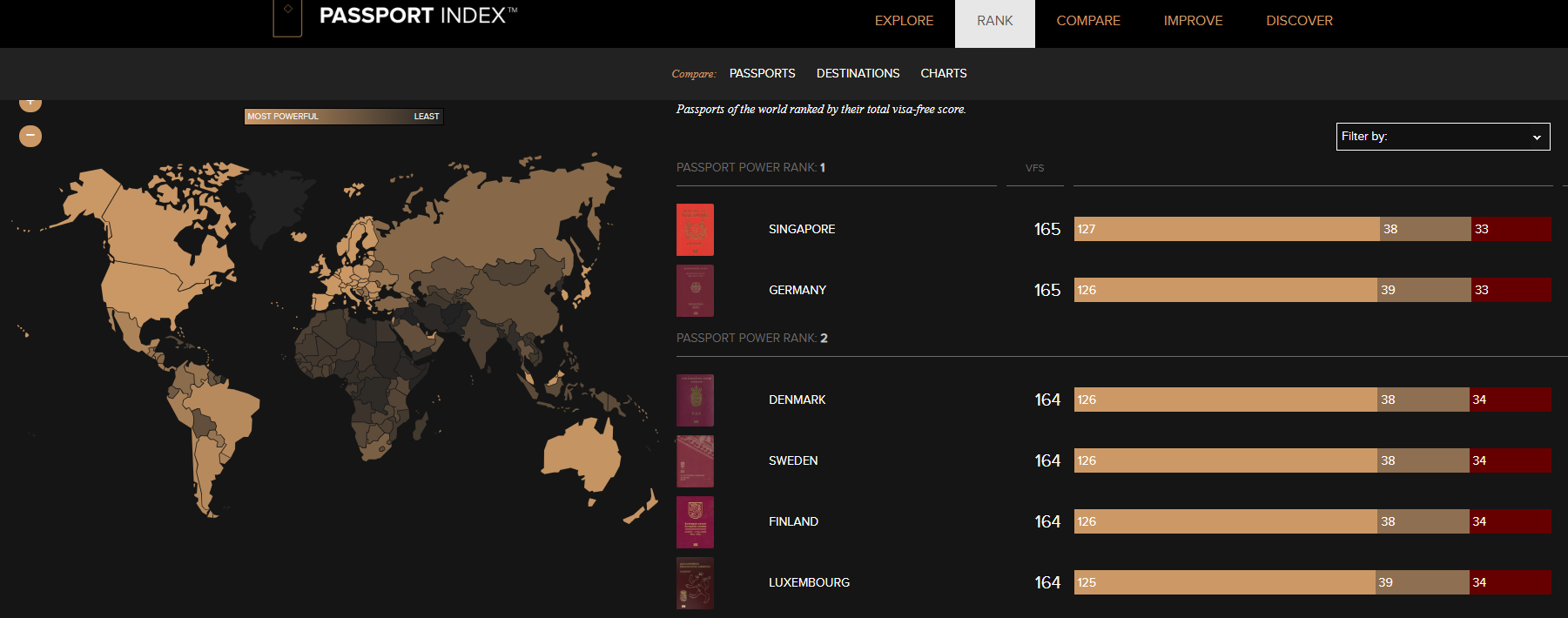Click the PASSPORT INDEX wordmark
This screenshot has height=618, width=1568.
tap(418, 16)
